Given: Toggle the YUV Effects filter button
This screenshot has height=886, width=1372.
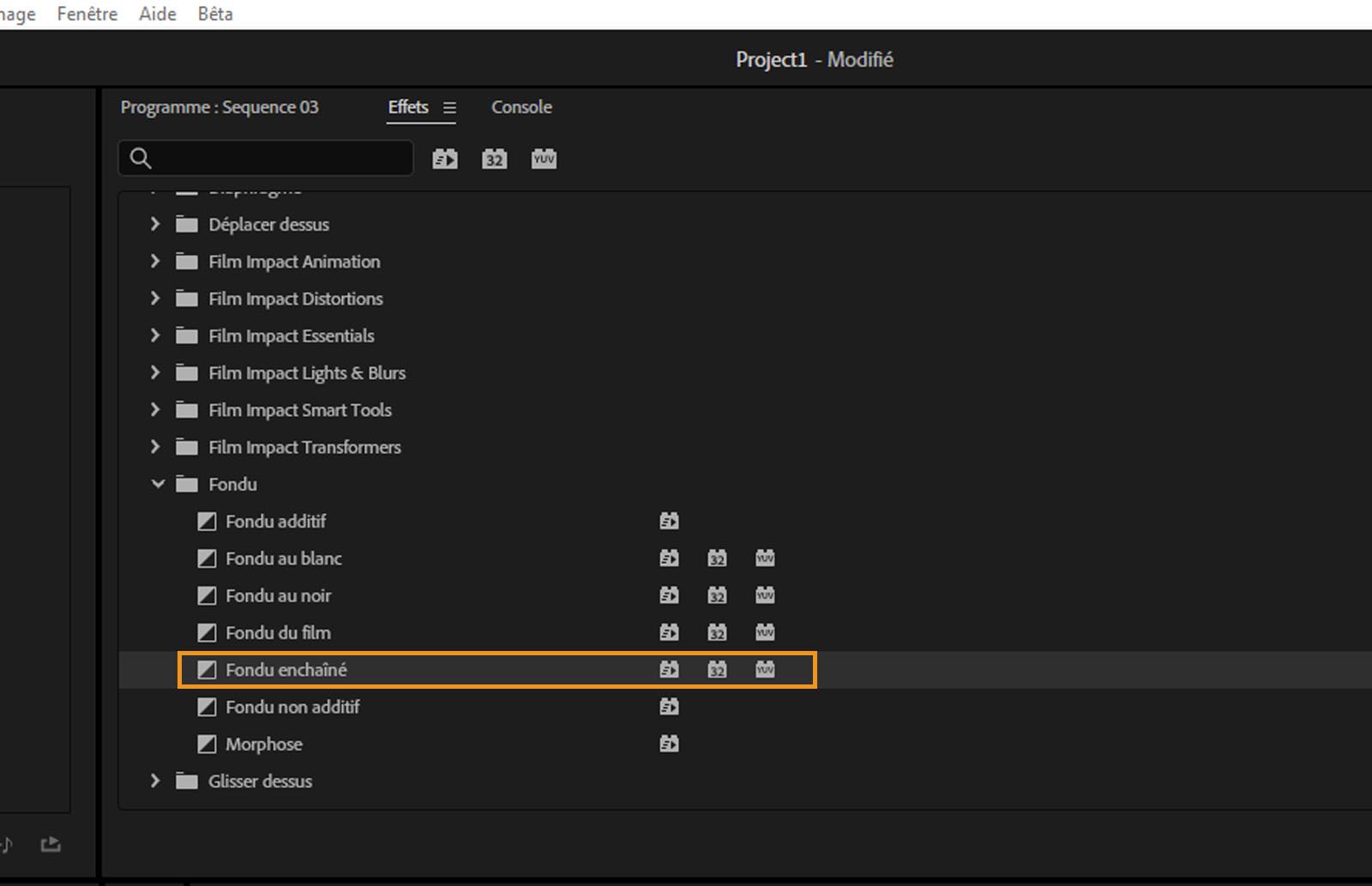Looking at the screenshot, I should coord(544,159).
